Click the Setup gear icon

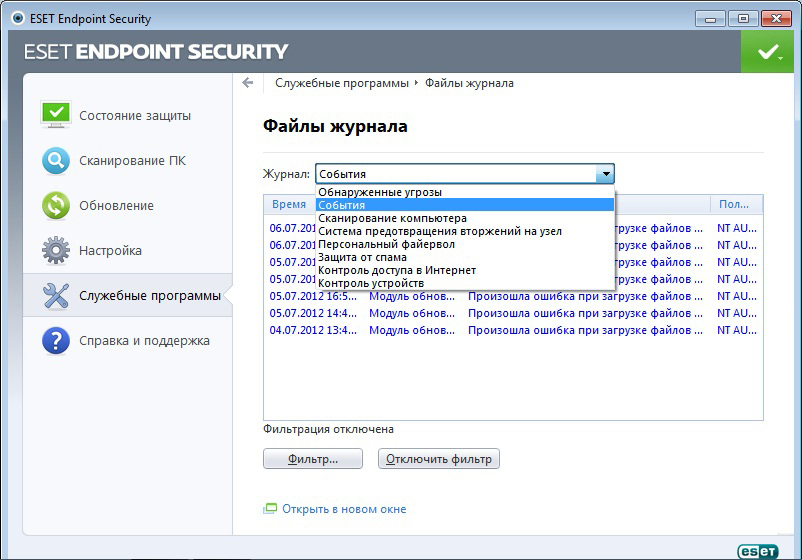pyautogui.click(x=55, y=250)
